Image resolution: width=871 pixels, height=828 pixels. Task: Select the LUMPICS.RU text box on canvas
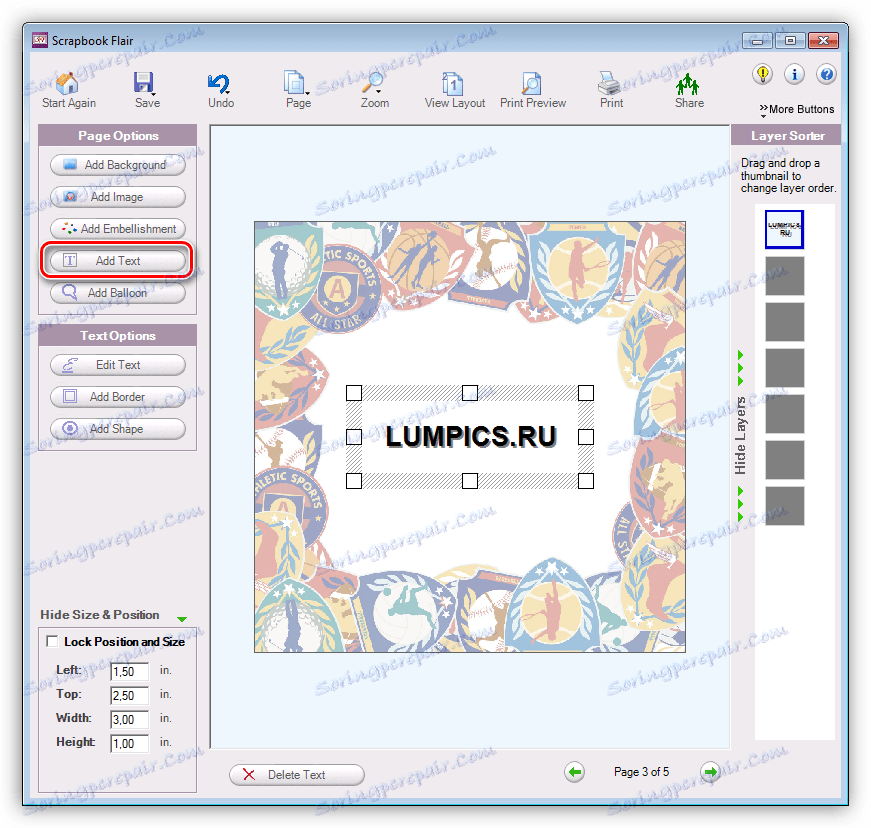(470, 436)
